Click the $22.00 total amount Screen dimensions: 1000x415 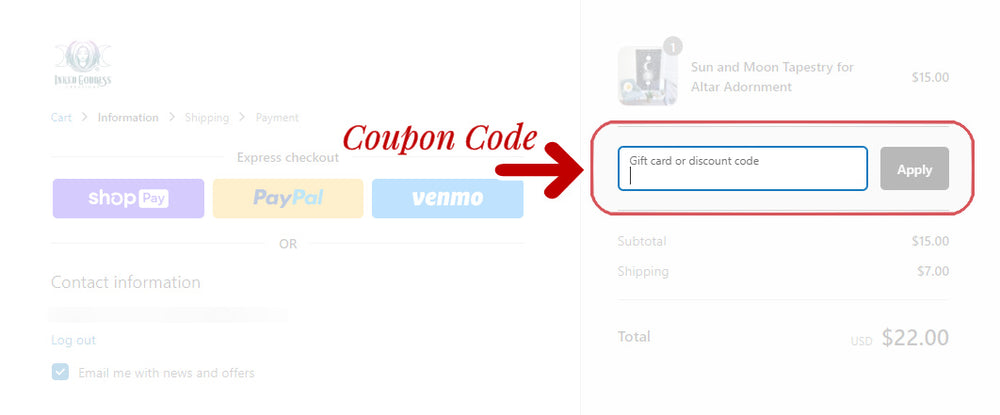point(915,338)
